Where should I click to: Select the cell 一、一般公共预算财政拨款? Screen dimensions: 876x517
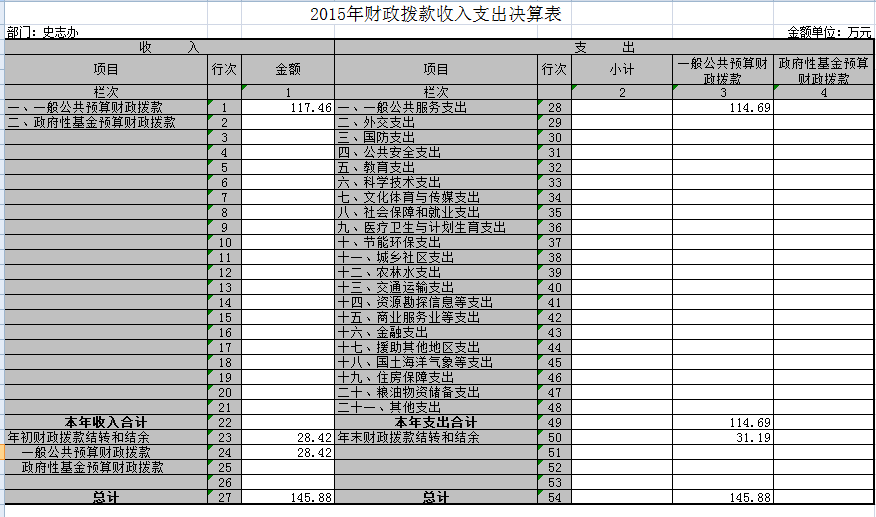106,107
